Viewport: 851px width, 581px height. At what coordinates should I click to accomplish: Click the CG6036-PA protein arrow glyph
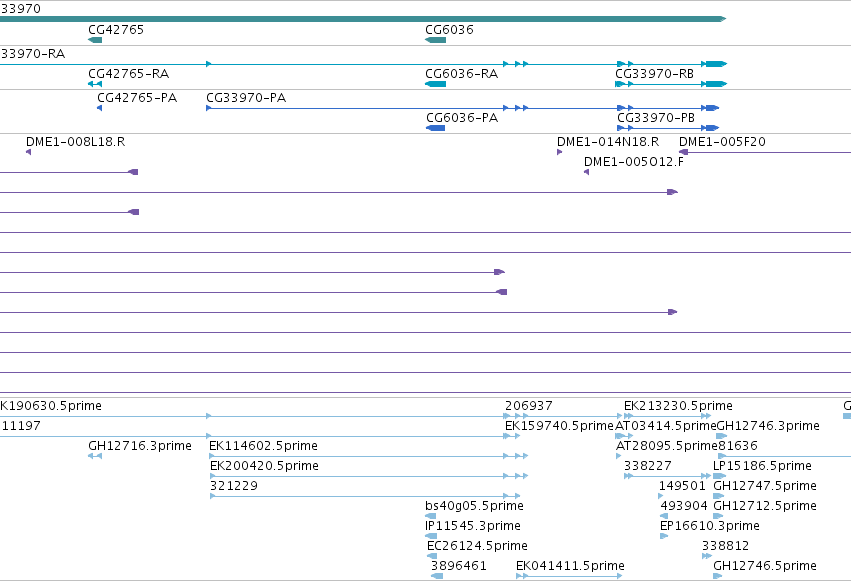[435, 128]
